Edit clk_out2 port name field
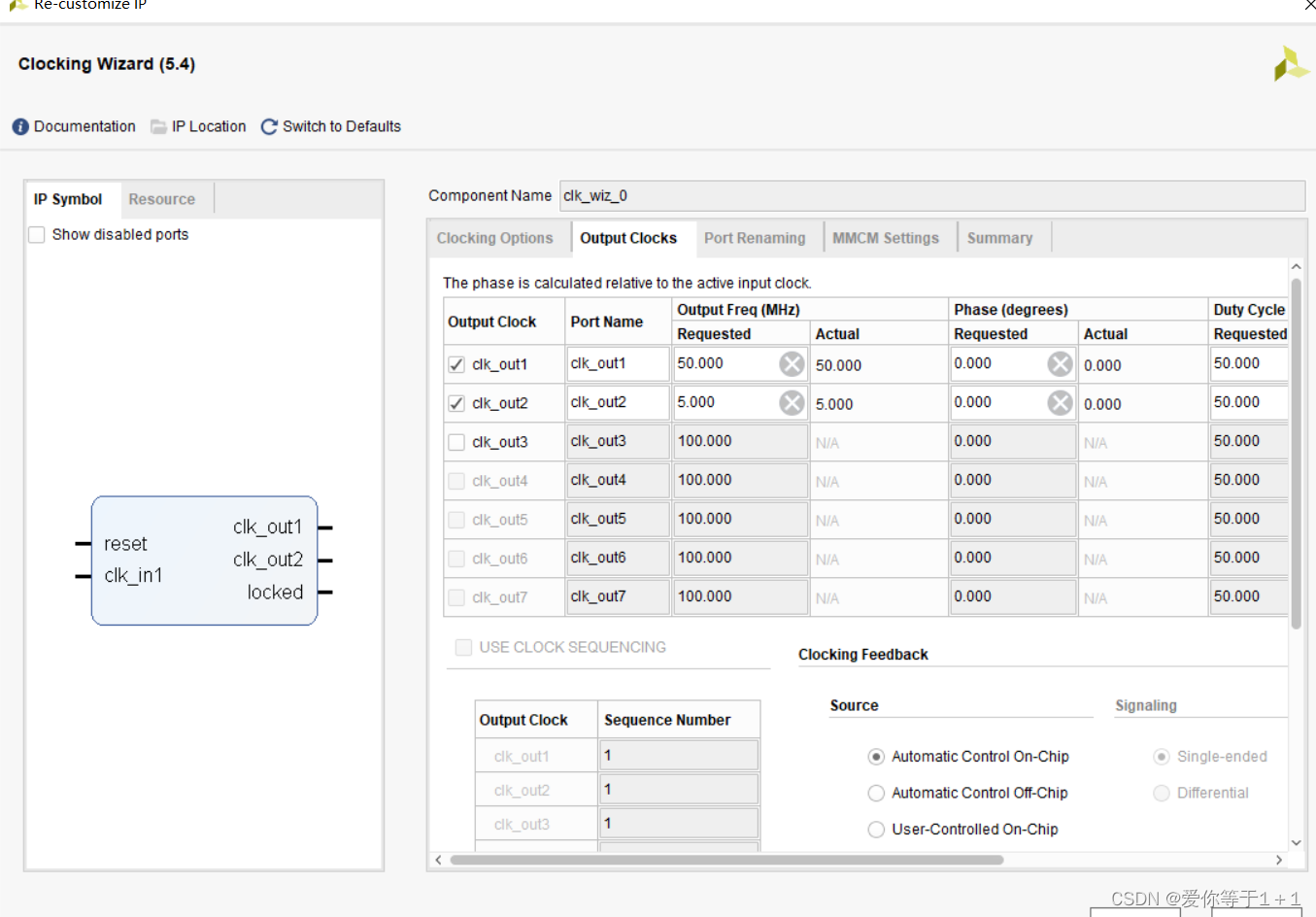The width and height of the screenshot is (1316, 917). point(618,403)
